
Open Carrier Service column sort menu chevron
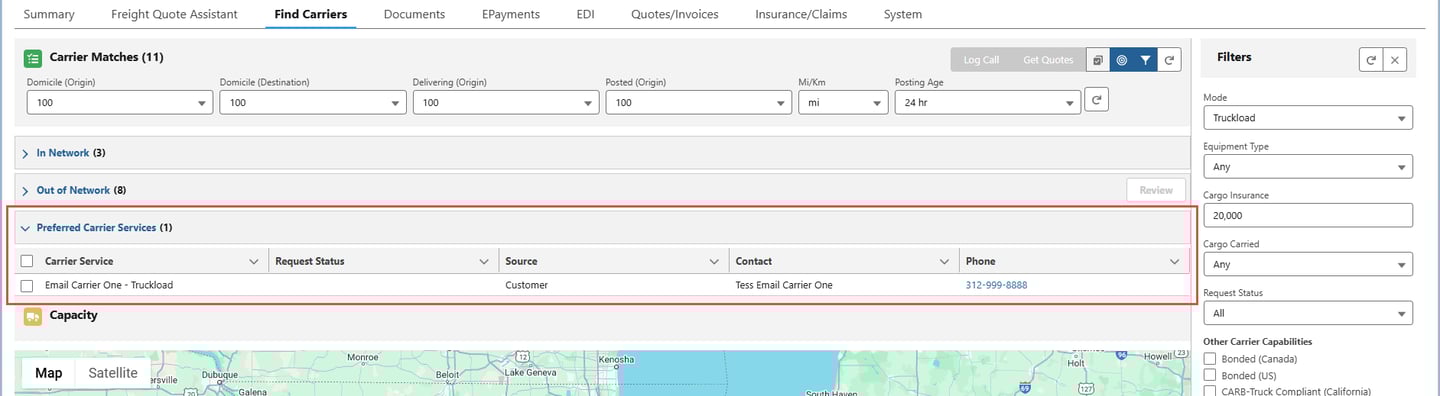253,262
